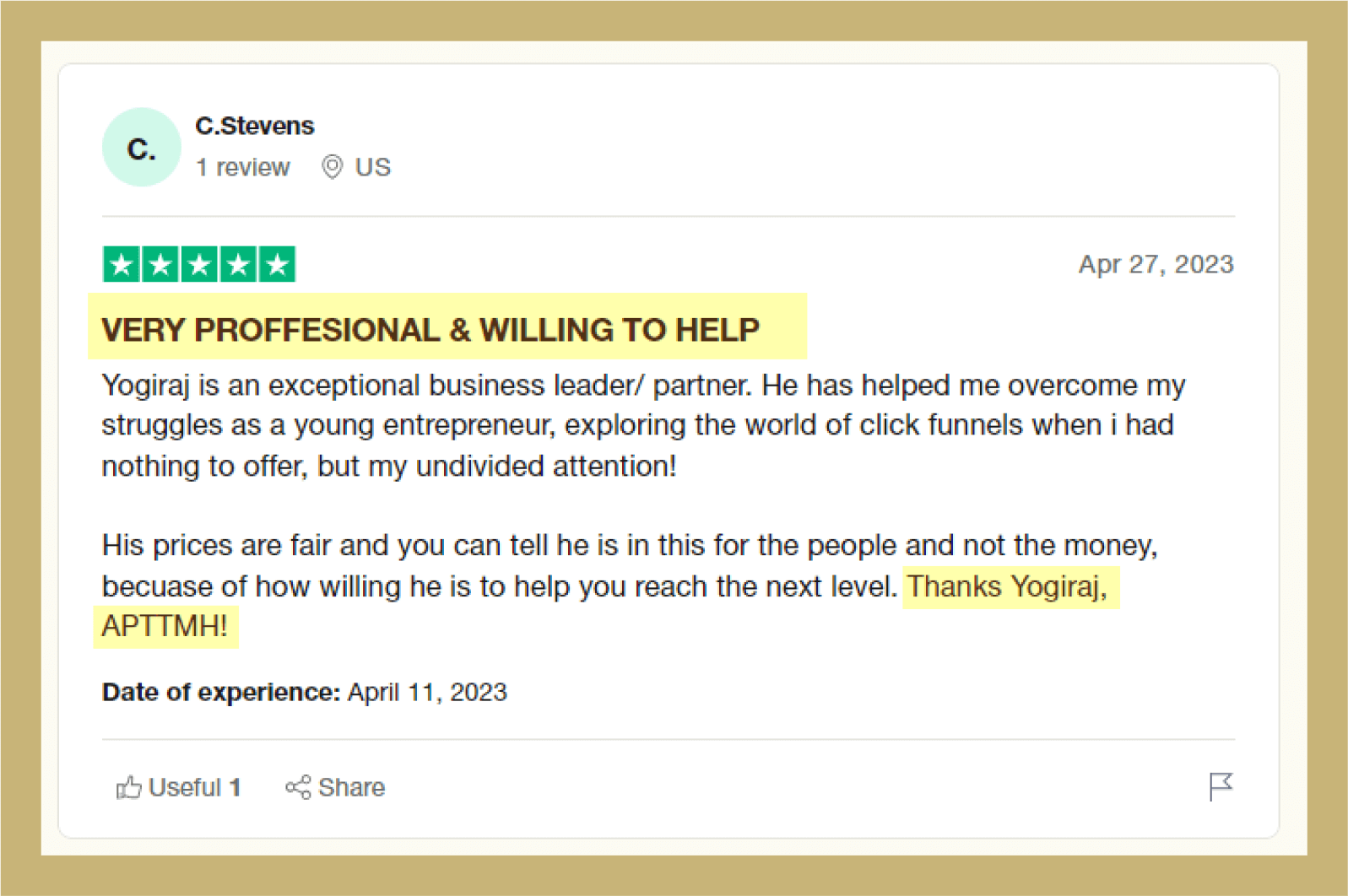Click the "Useful" label text
The image size is (1348, 896).
pyautogui.click(x=184, y=787)
